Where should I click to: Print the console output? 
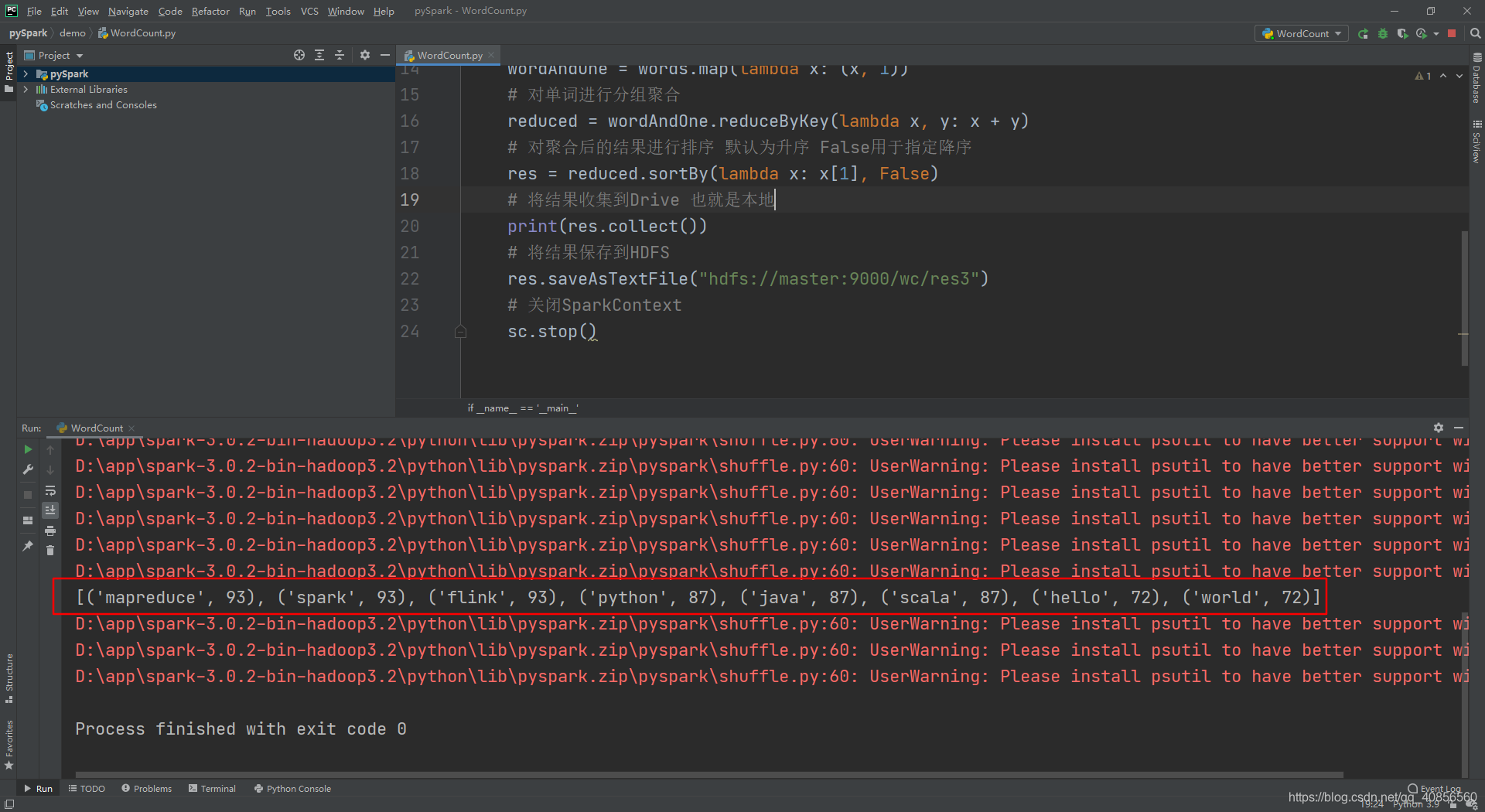point(50,531)
